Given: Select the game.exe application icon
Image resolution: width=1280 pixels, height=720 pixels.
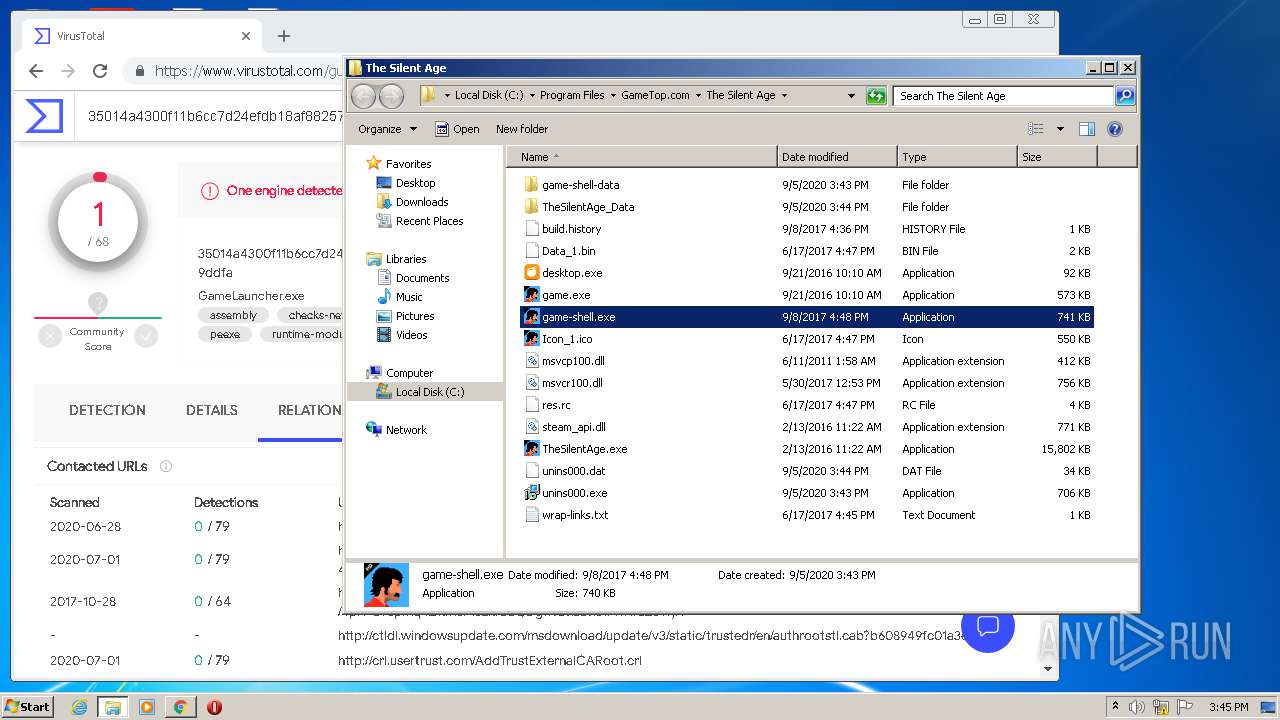Looking at the screenshot, I should tap(532, 295).
